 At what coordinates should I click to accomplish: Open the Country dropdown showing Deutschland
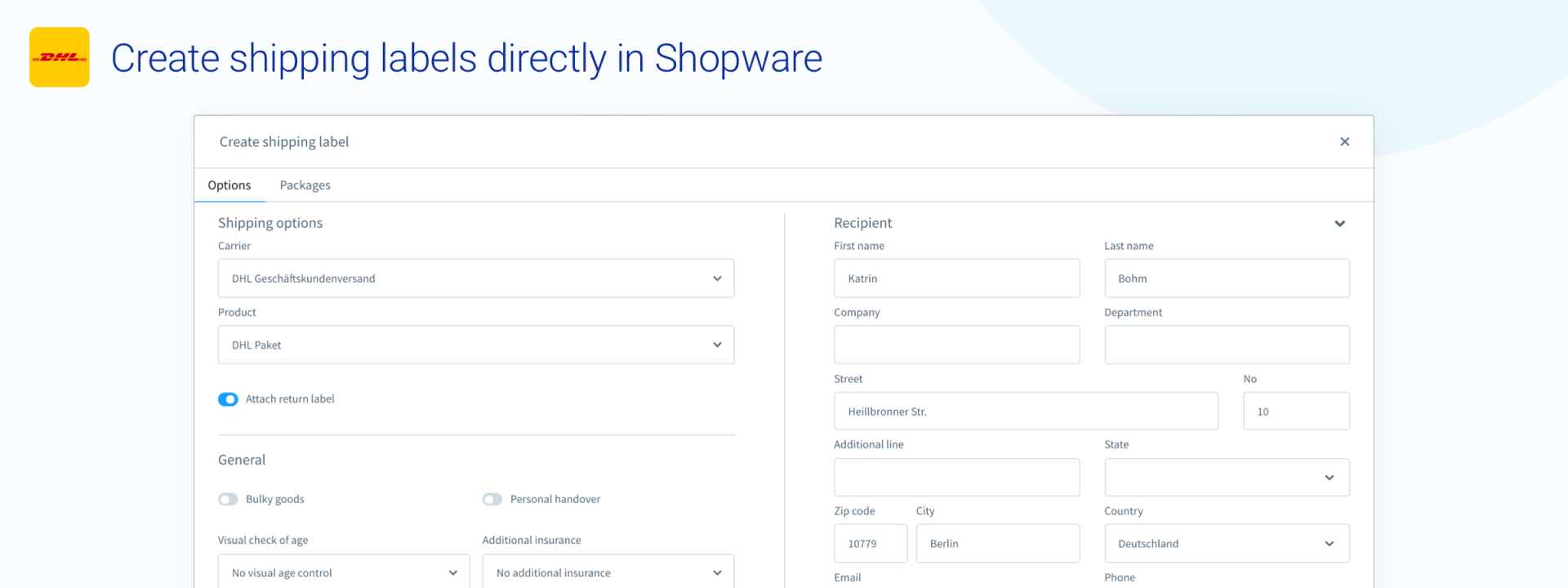[1227, 543]
